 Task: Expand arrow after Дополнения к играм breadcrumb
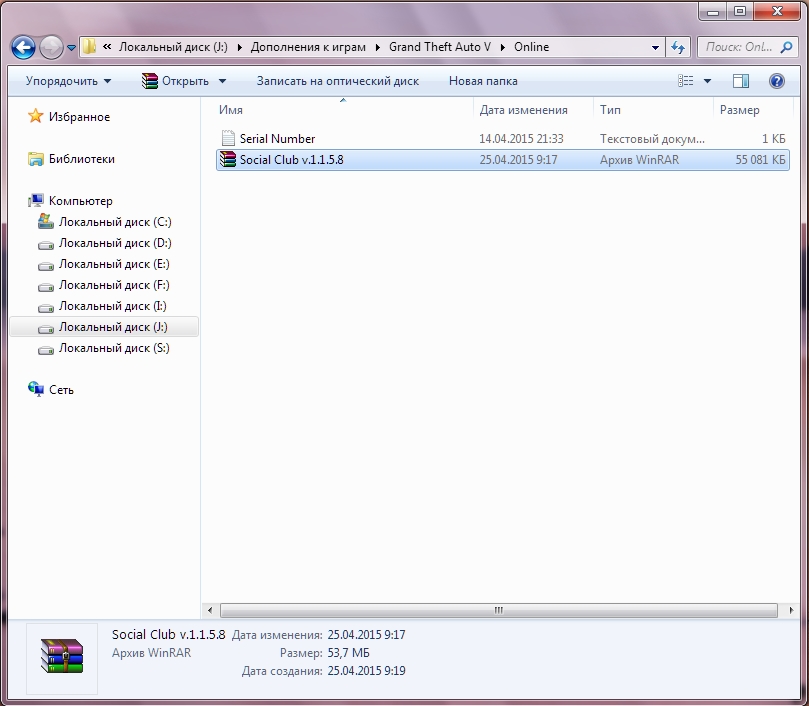pyautogui.click(x=378, y=47)
